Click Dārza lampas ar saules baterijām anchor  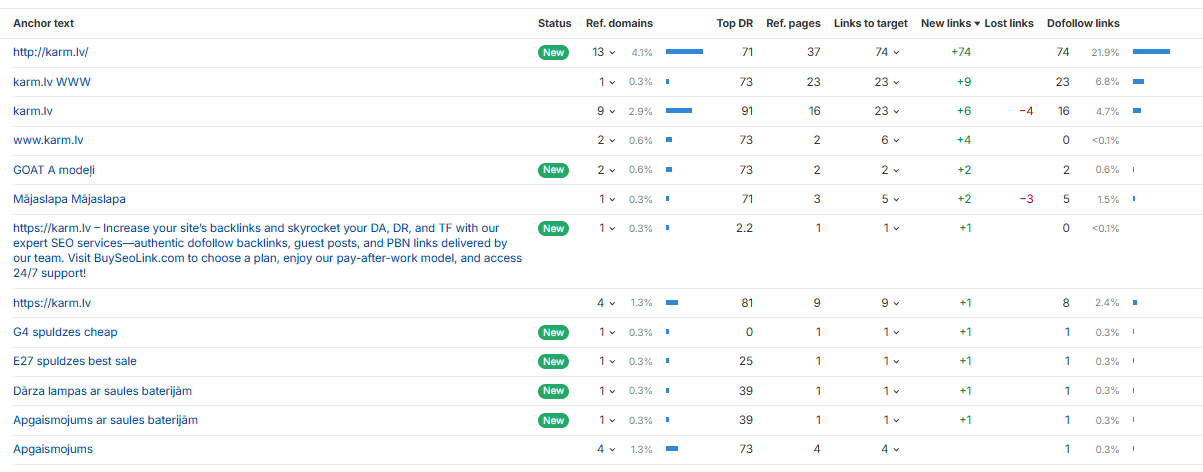click(x=102, y=391)
